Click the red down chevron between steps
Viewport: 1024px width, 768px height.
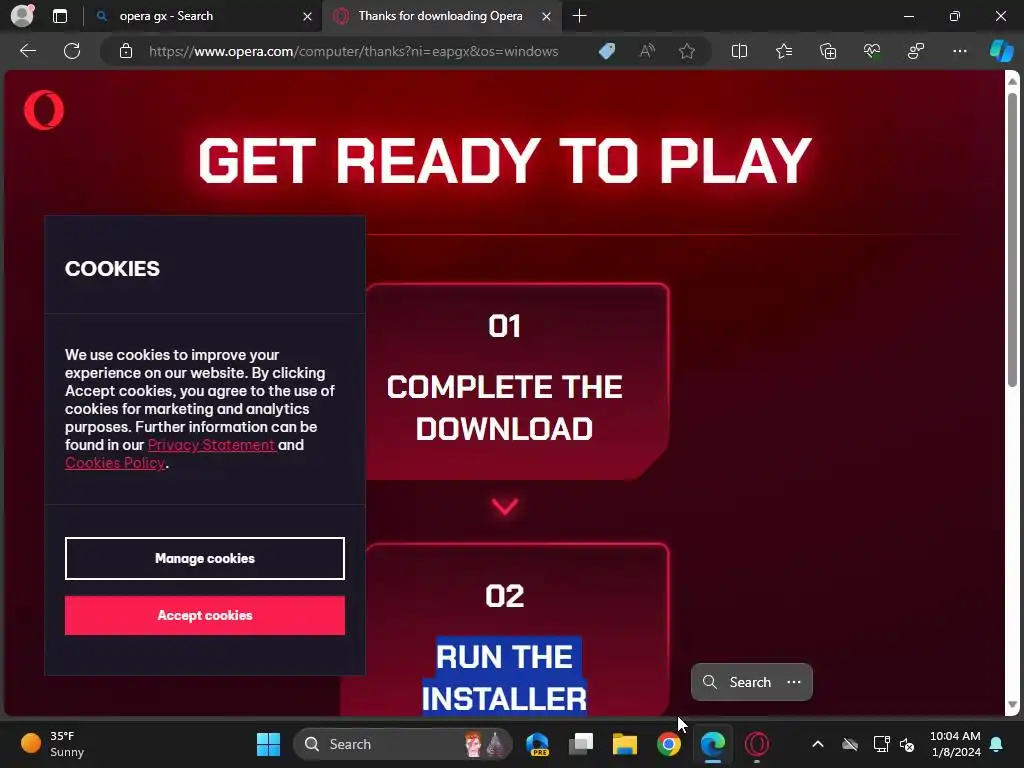pos(505,506)
